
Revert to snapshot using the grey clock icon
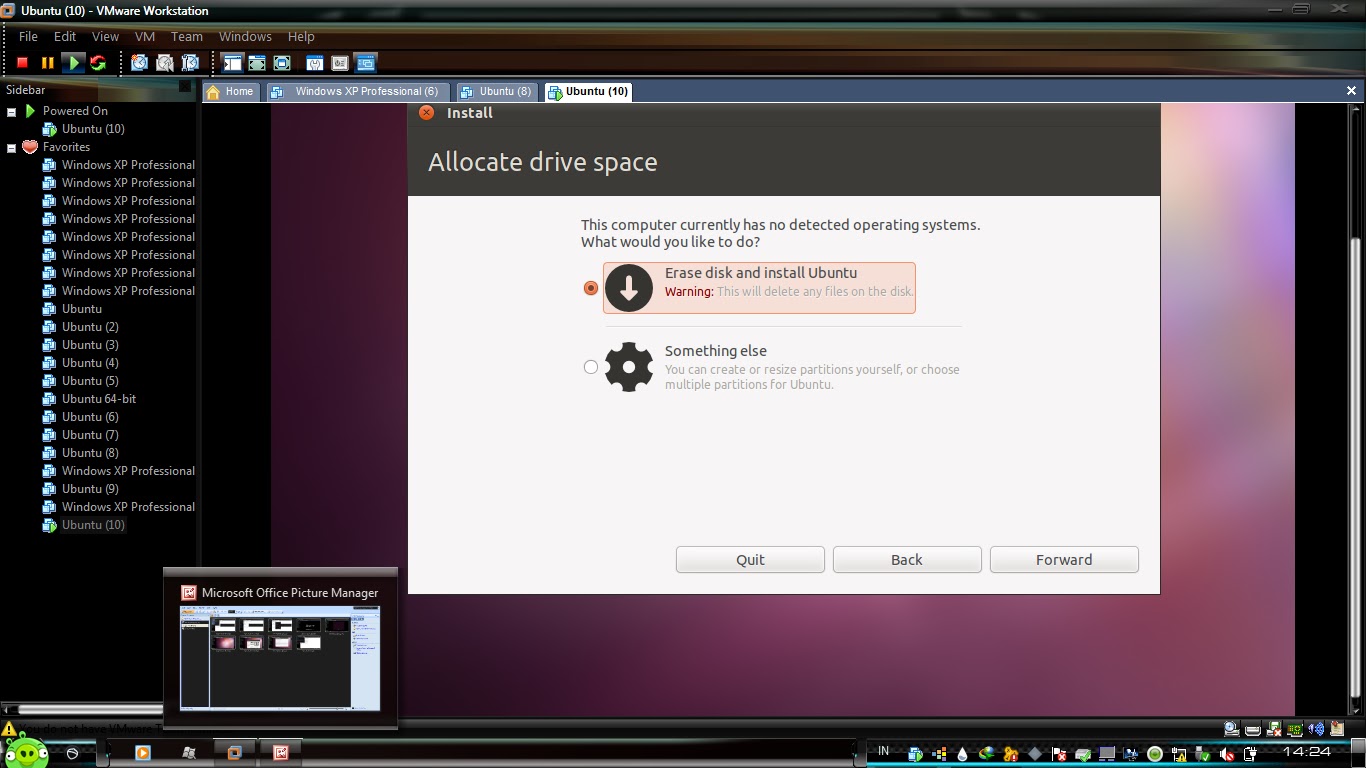pos(164,63)
